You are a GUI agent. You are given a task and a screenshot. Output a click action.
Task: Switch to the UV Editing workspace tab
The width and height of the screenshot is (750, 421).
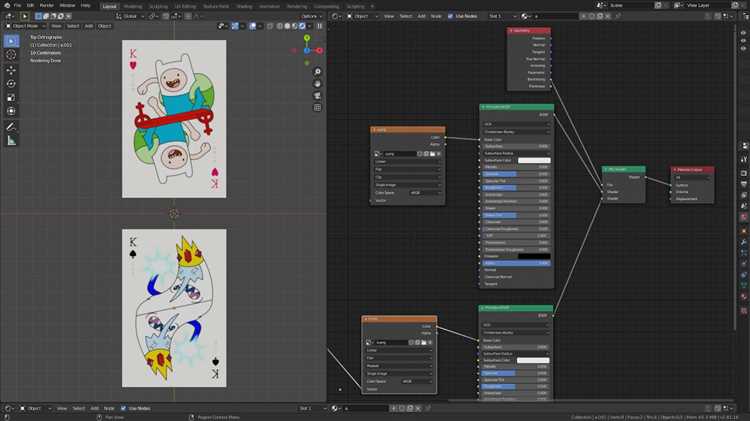pyautogui.click(x=185, y=6)
